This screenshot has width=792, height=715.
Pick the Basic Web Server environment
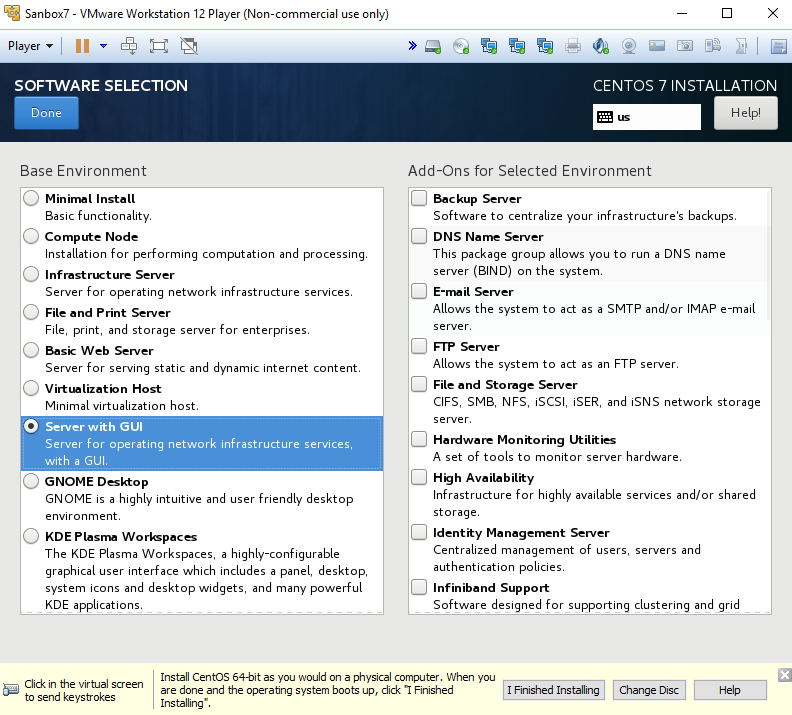coord(31,350)
